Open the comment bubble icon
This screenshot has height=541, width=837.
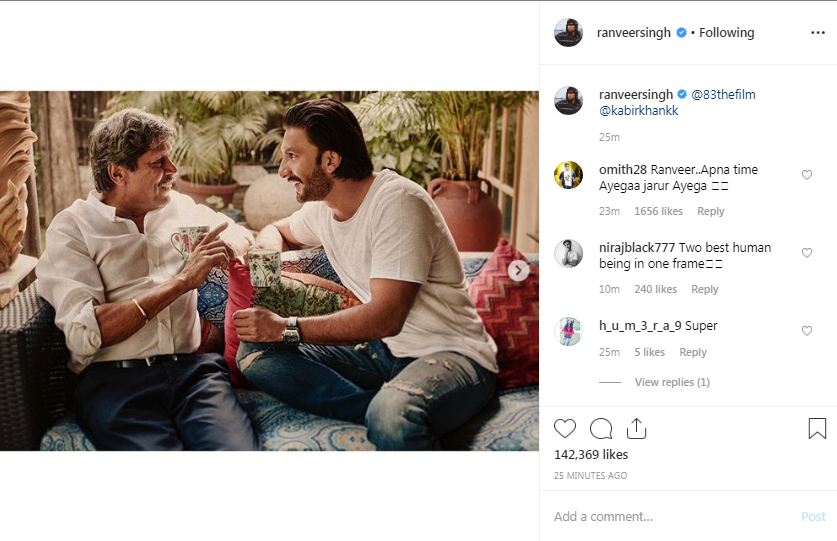click(x=601, y=429)
